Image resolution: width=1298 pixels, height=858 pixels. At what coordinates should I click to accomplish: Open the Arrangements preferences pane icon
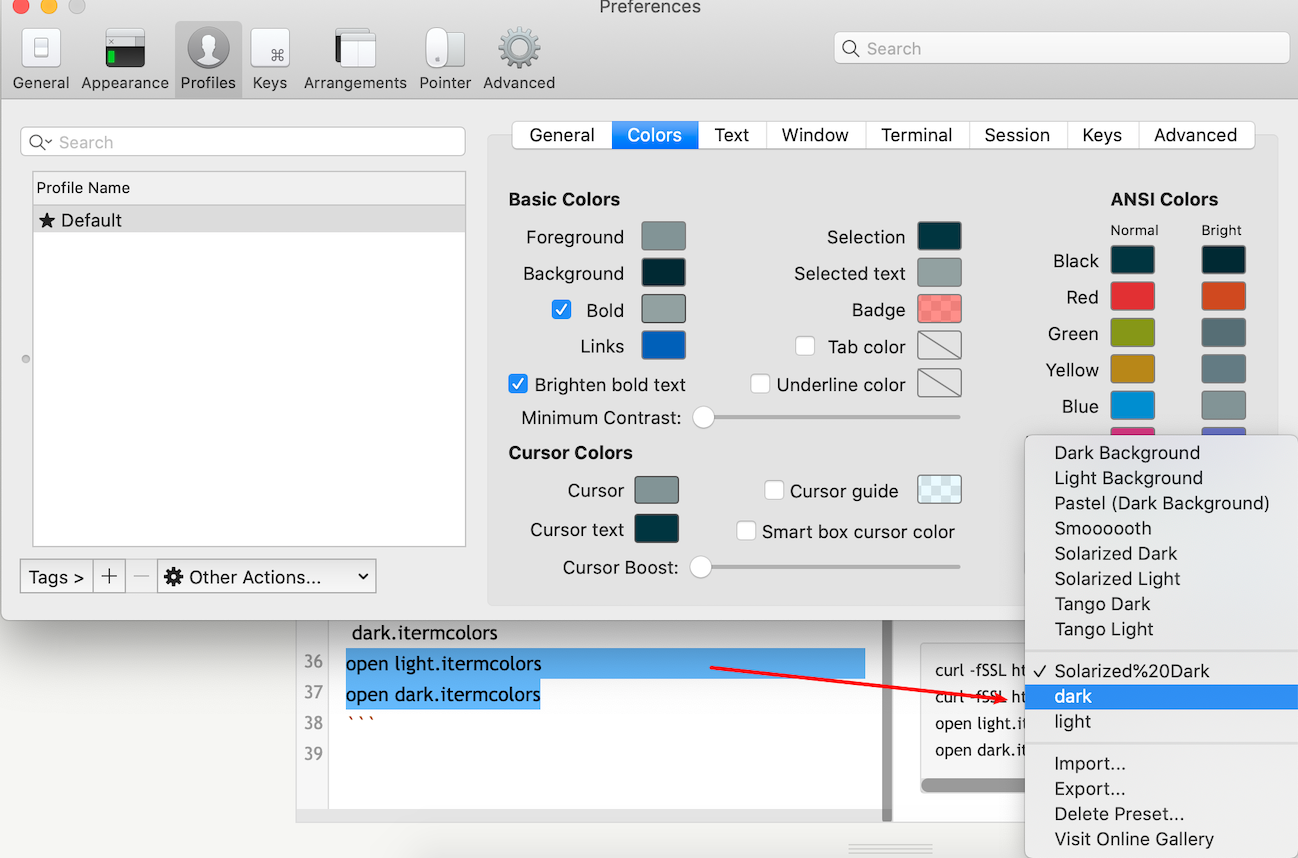point(355,48)
